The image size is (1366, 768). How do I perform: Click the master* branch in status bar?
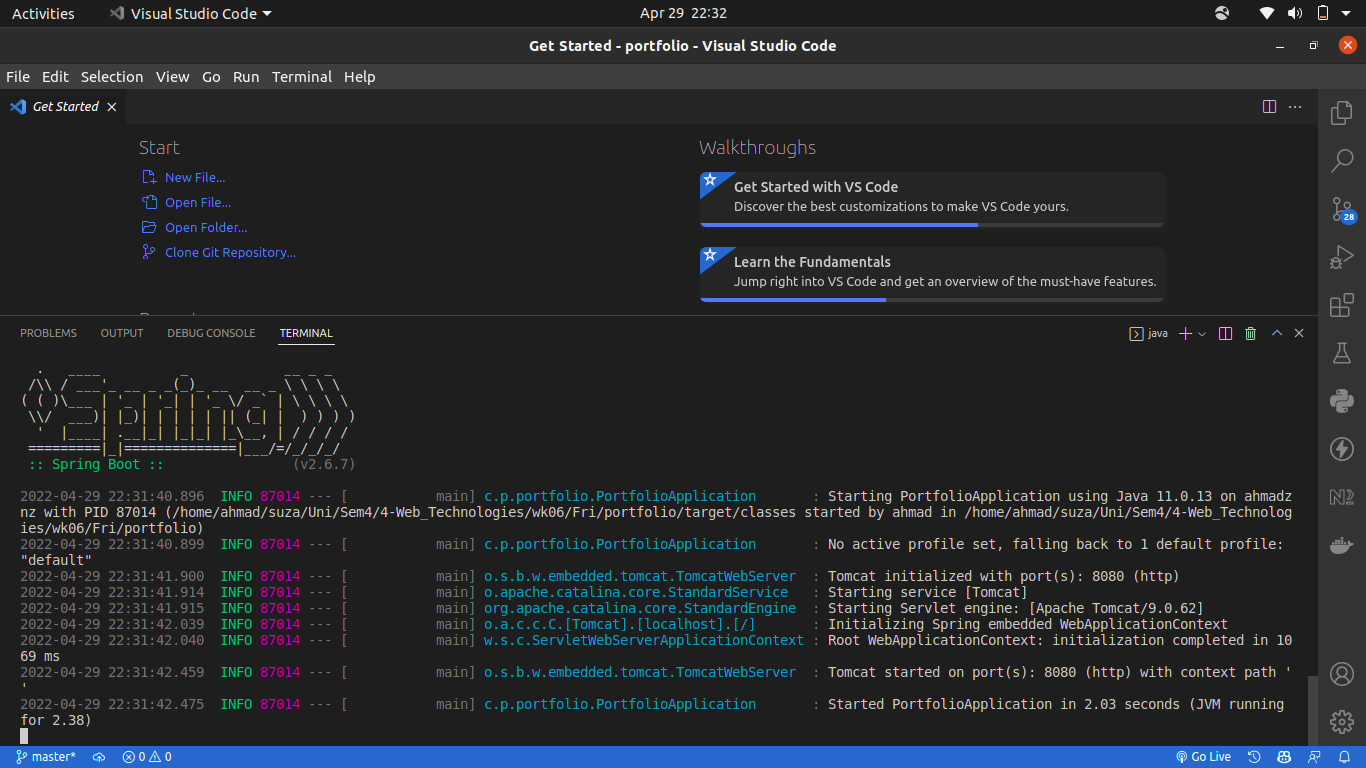46,757
